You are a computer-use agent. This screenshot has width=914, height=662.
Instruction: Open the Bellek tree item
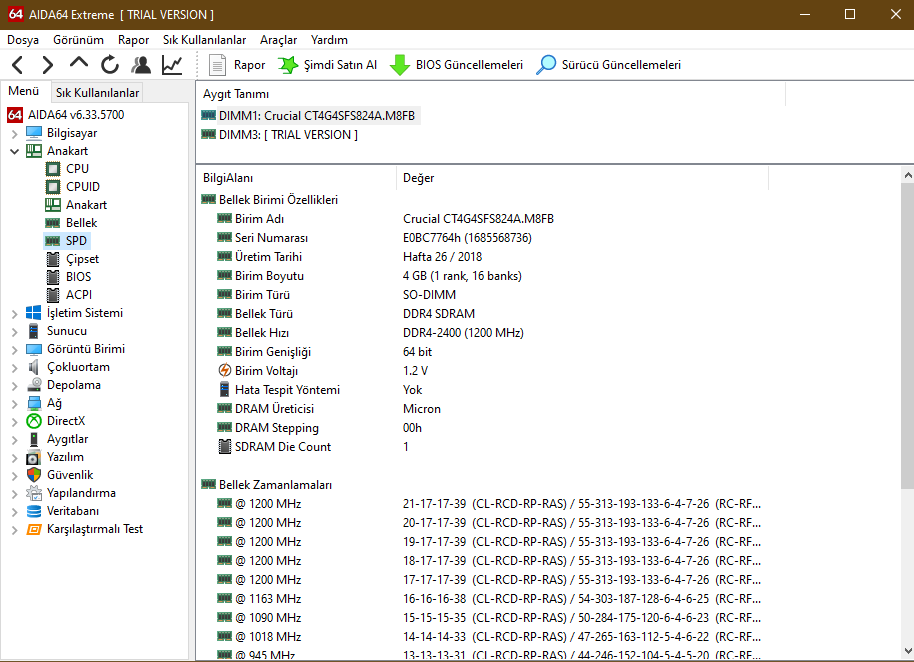click(81, 223)
